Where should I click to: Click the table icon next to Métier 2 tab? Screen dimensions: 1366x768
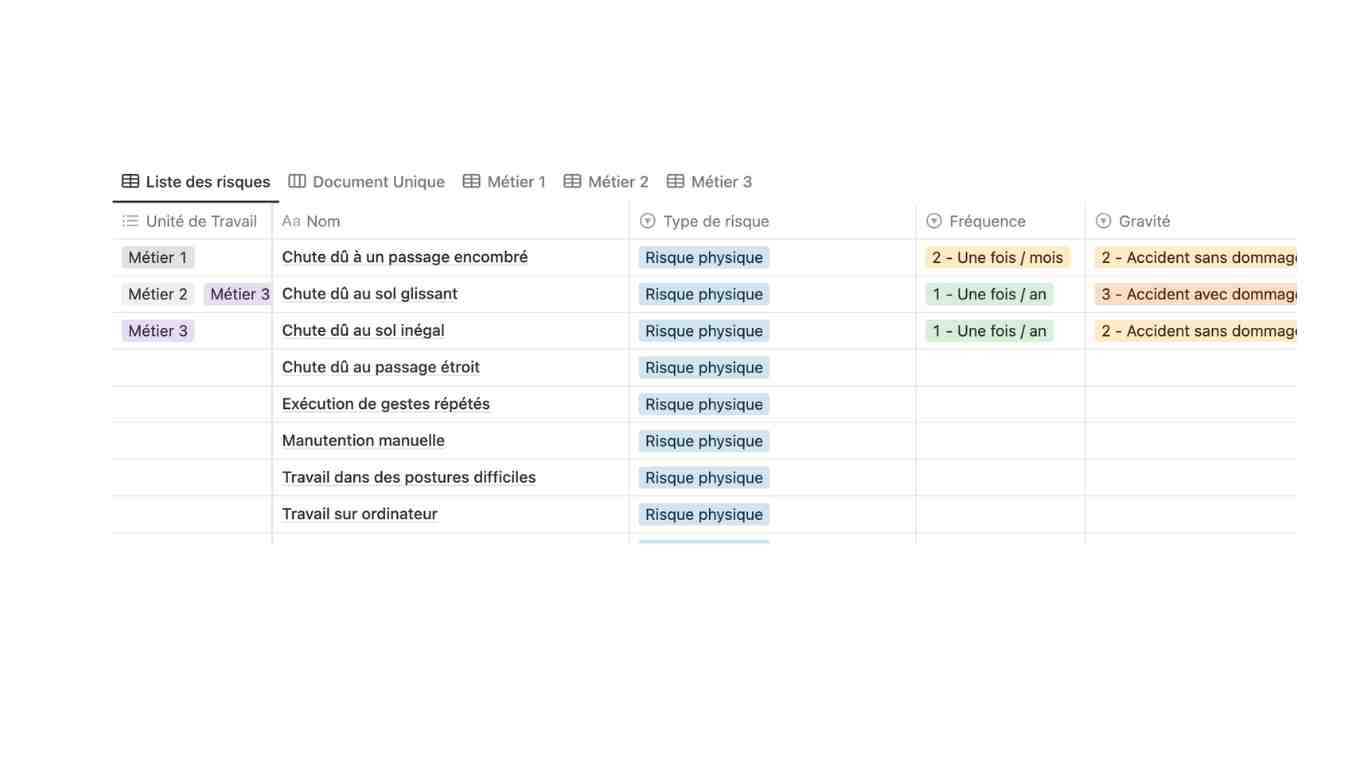(572, 181)
